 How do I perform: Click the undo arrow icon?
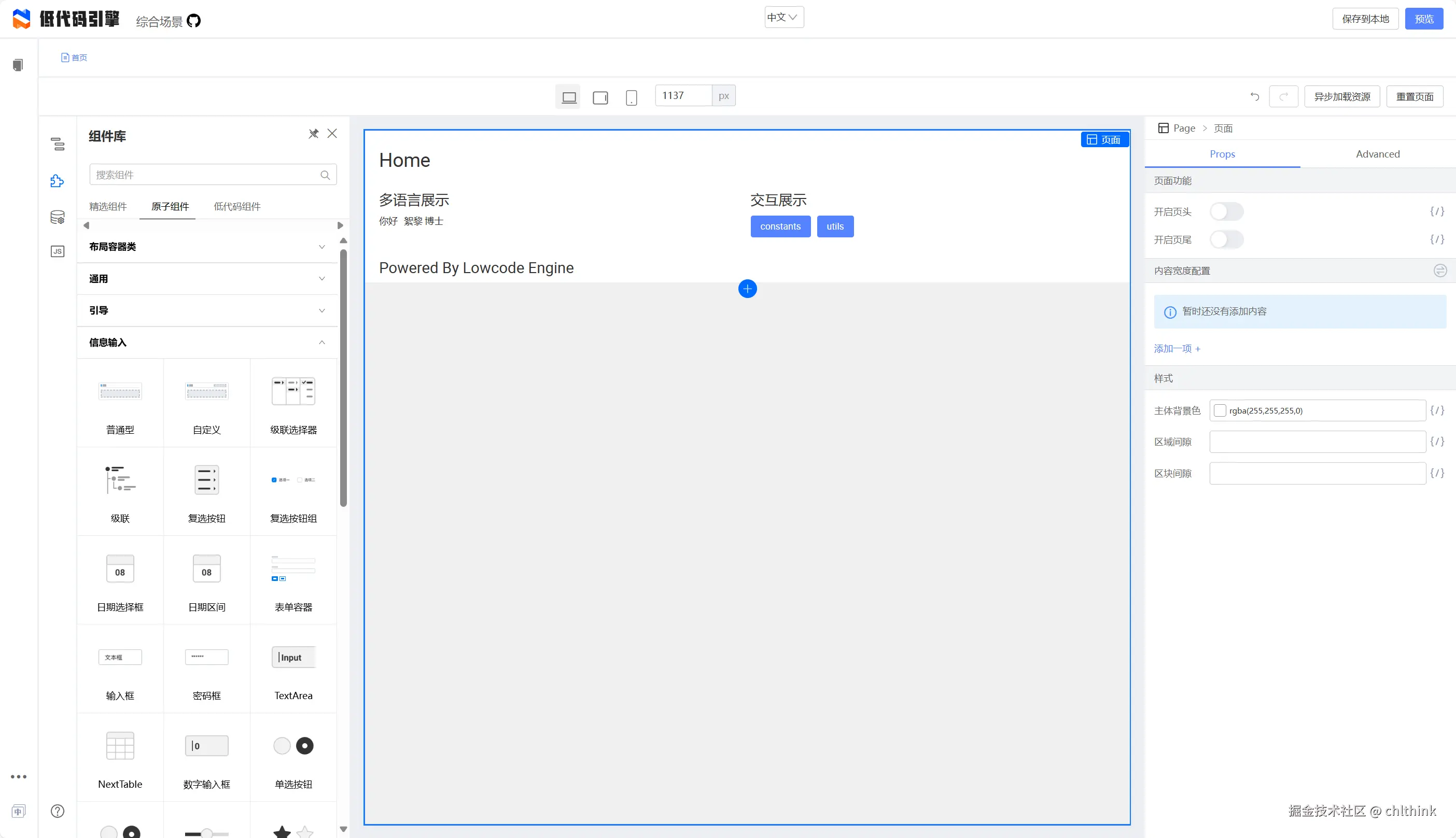tap(1254, 97)
